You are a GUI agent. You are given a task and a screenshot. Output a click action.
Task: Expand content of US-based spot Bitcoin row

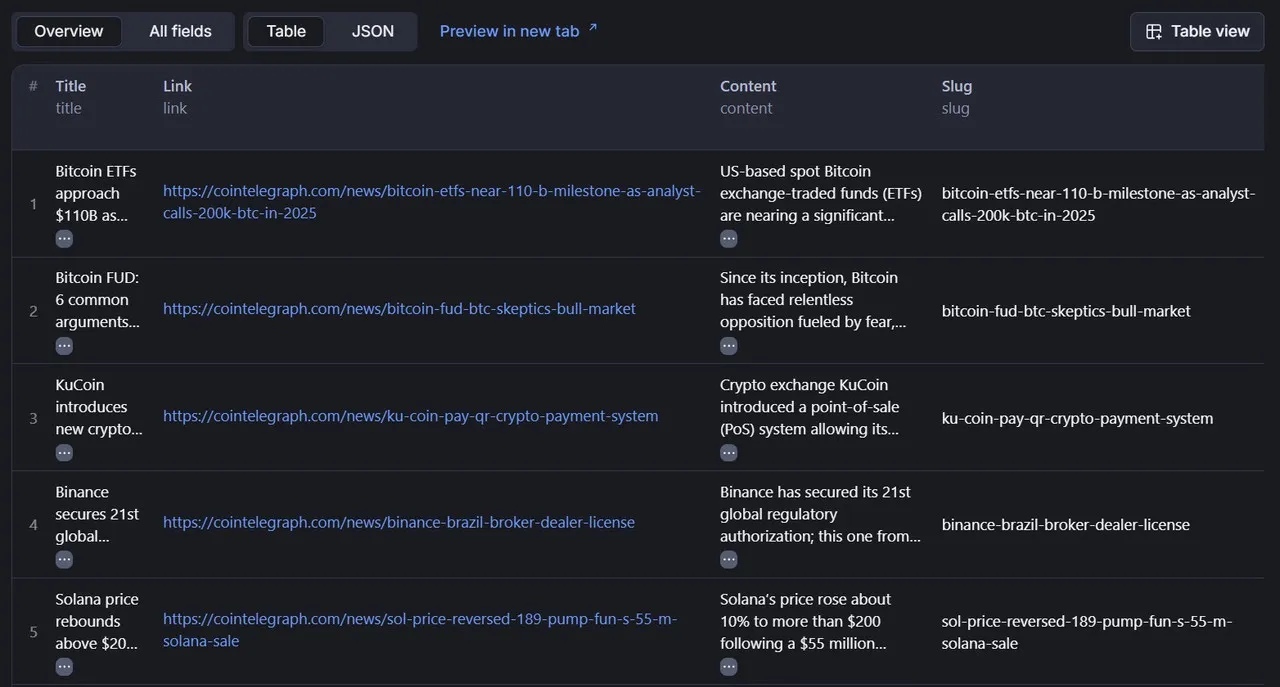click(x=729, y=239)
